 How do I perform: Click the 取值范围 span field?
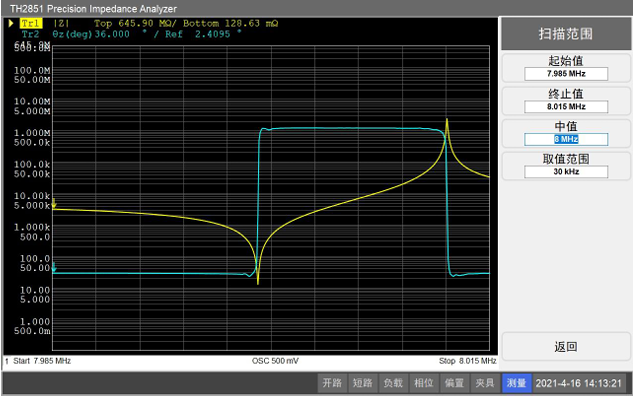tap(566, 172)
